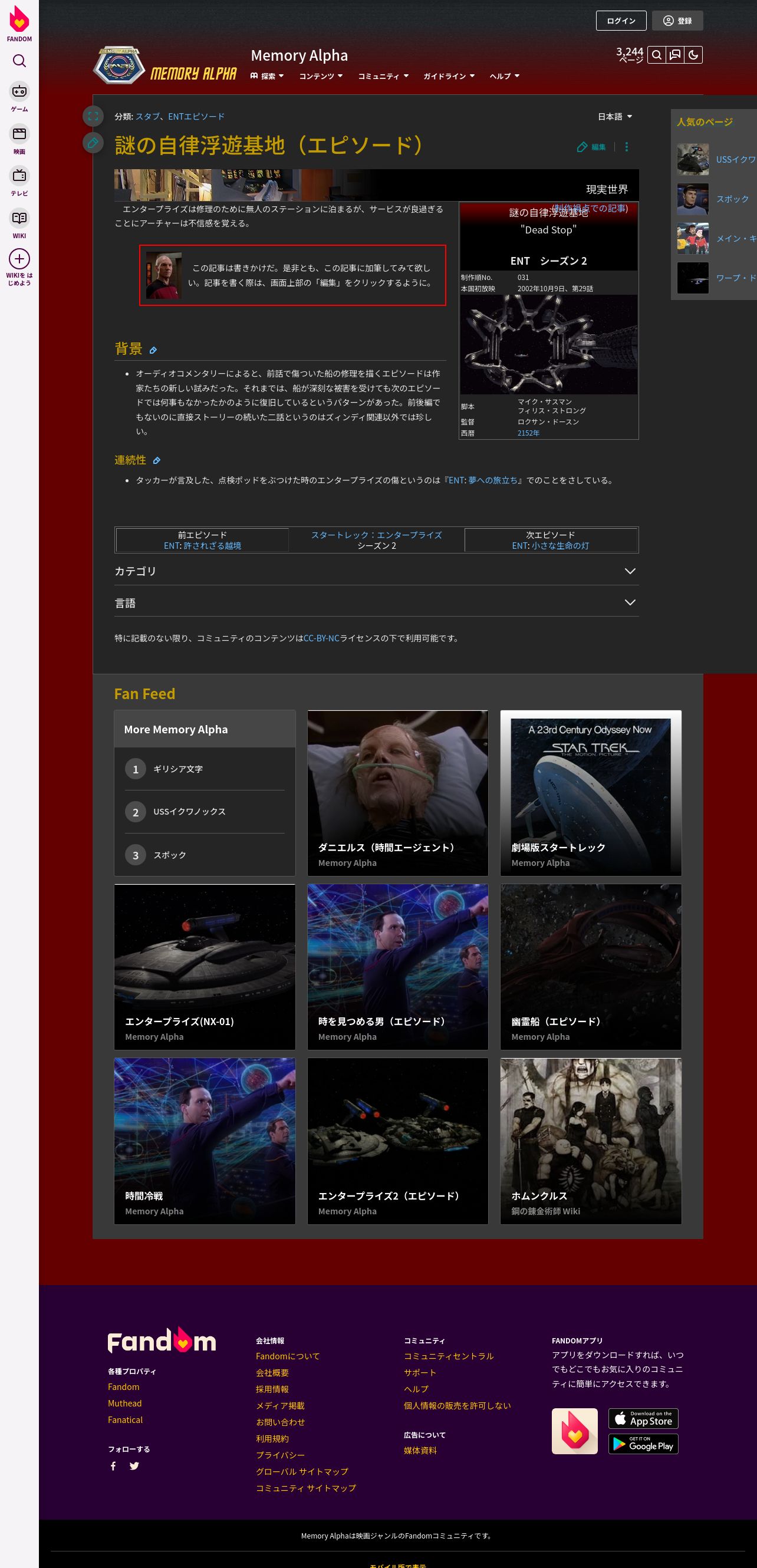Image resolution: width=757 pixels, height=1568 pixels.
Task: Open the 2152年 link in infobox
Action: pos(529,433)
